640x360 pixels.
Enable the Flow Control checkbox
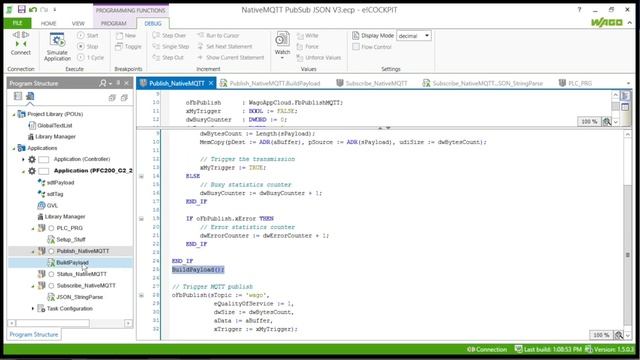tap(356, 47)
